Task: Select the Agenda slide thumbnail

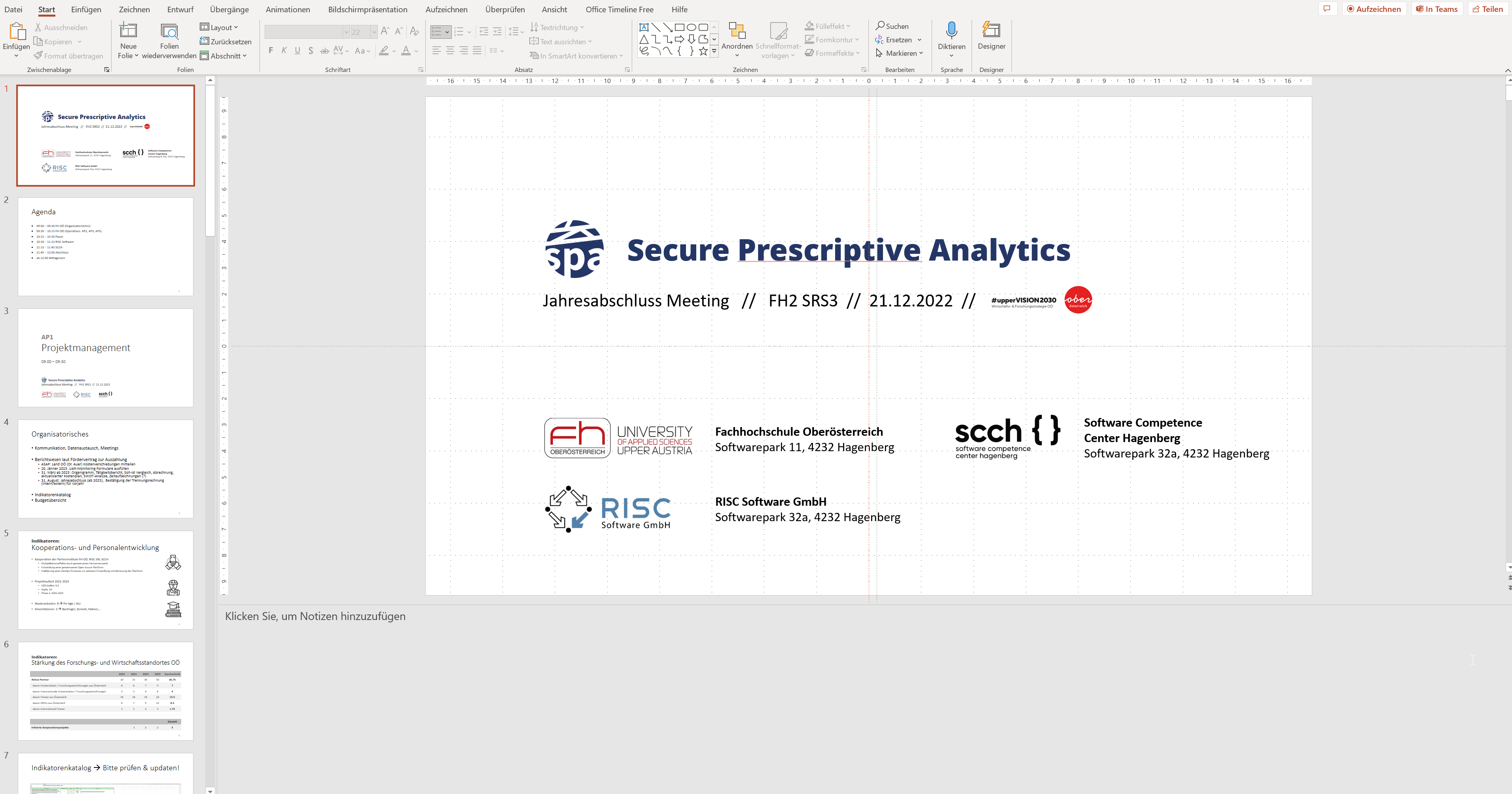Action: click(106, 246)
